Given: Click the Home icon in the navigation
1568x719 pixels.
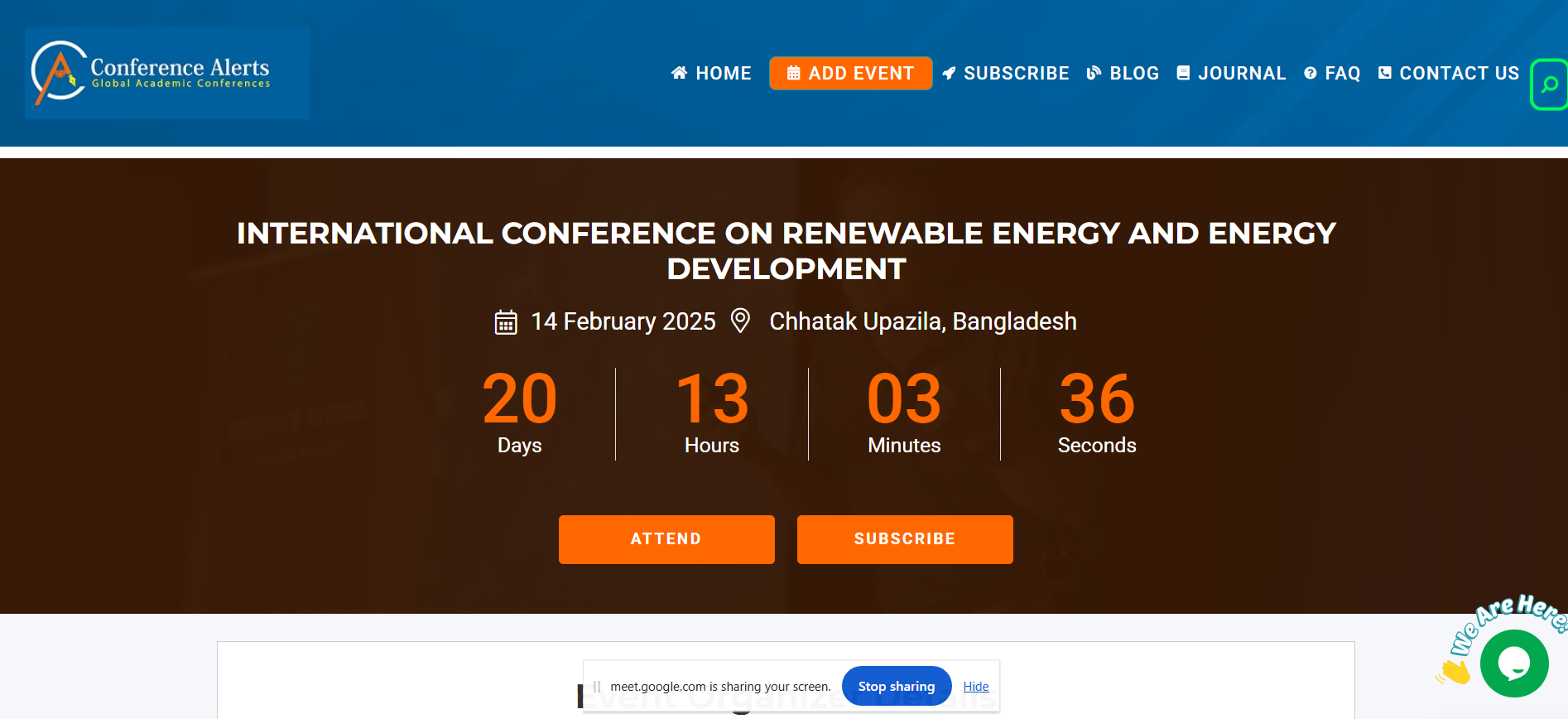Looking at the screenshot, I should [679, 73].
